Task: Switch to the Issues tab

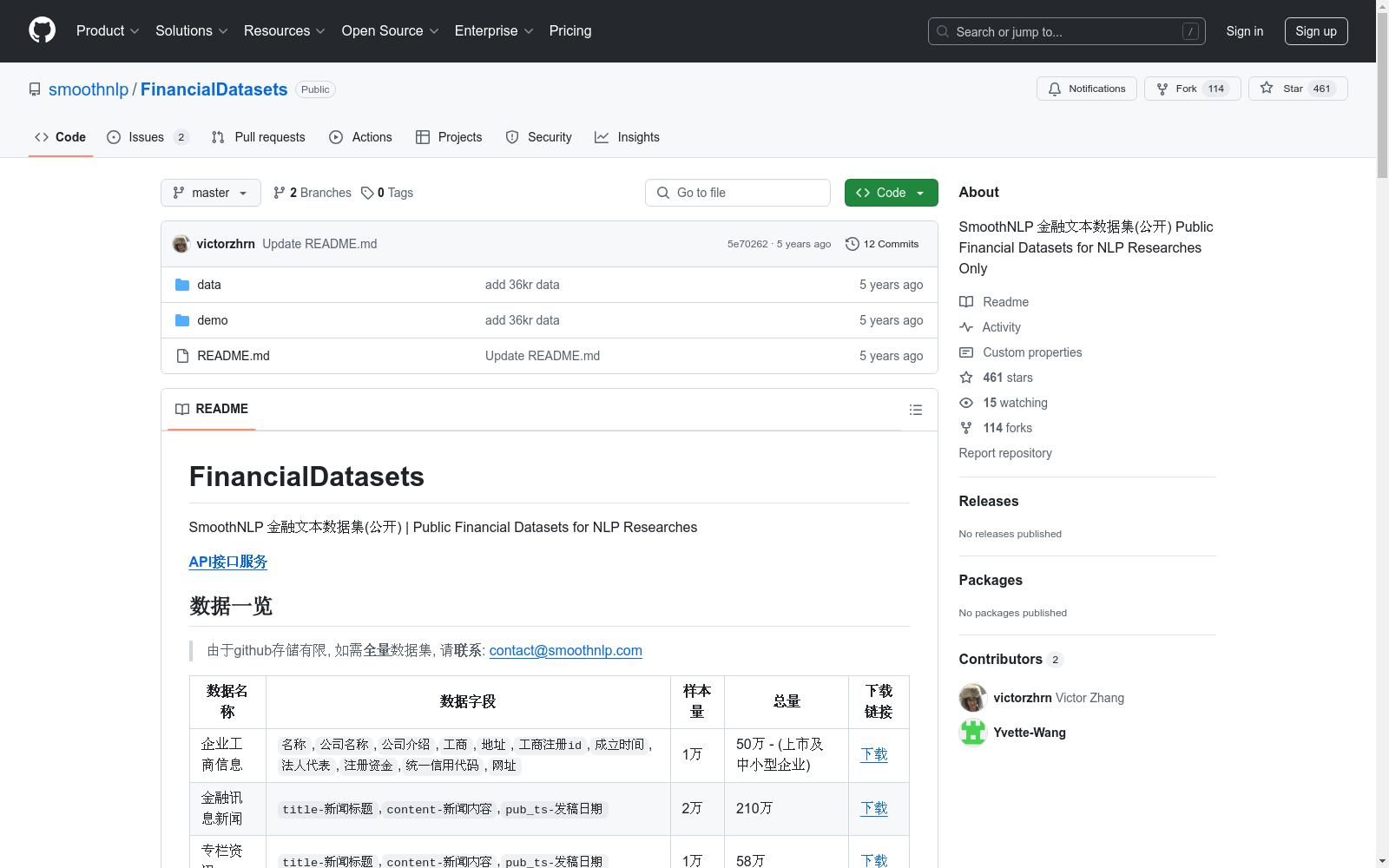Action: (x=148, y=137)
